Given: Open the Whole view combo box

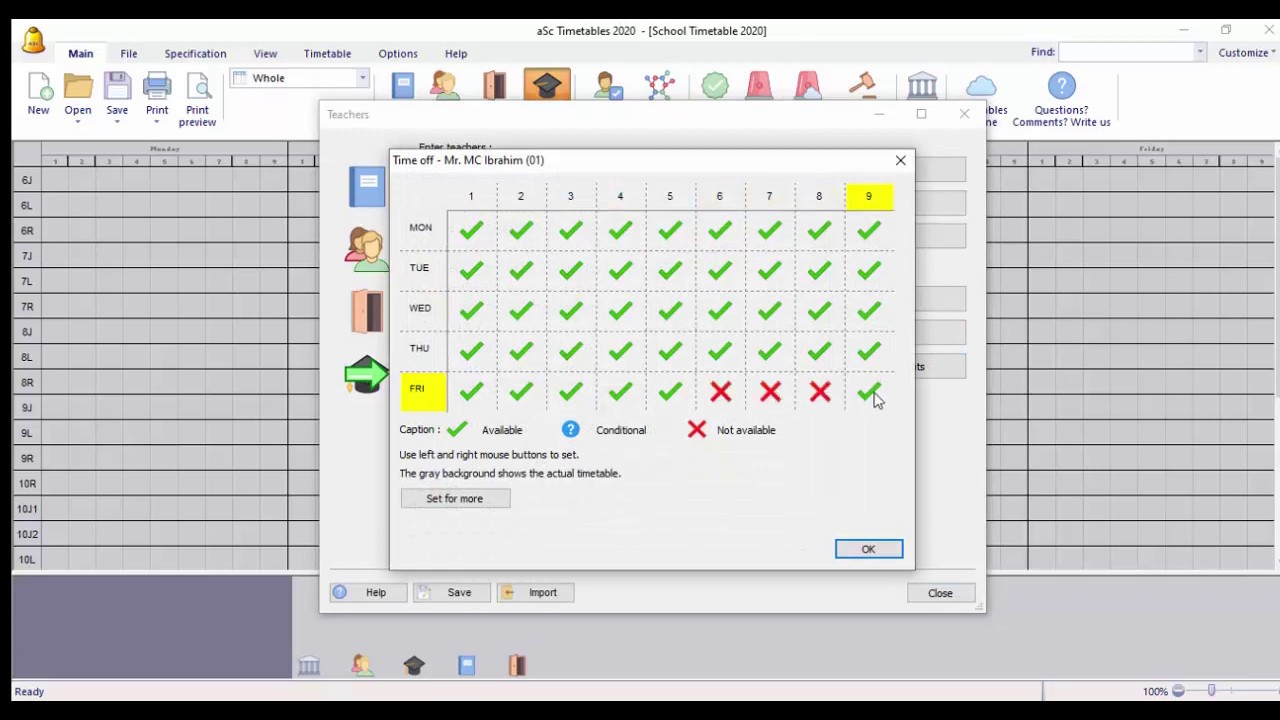Looking at the screenshot, I should point(300,78).
